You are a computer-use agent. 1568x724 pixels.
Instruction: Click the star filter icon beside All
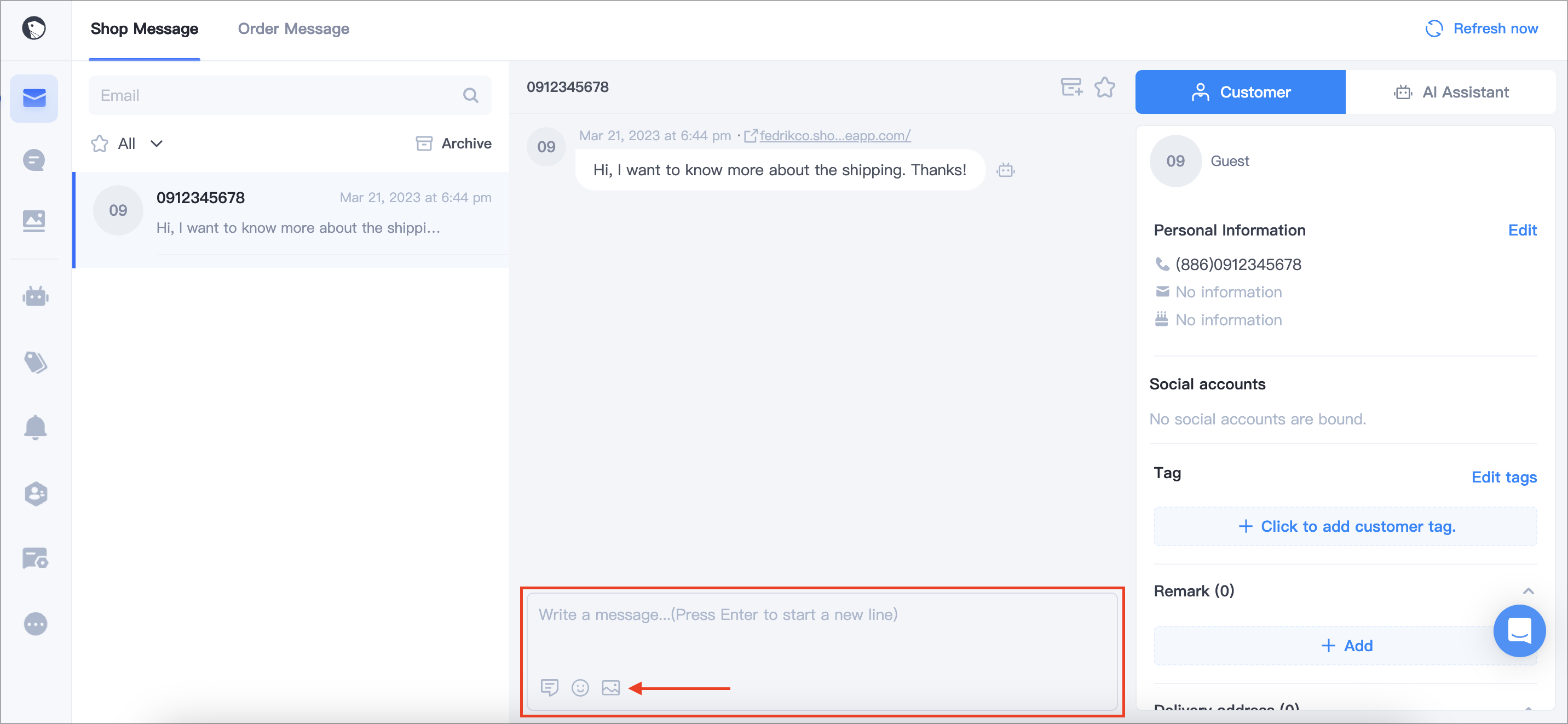click(x=100, y=143)
